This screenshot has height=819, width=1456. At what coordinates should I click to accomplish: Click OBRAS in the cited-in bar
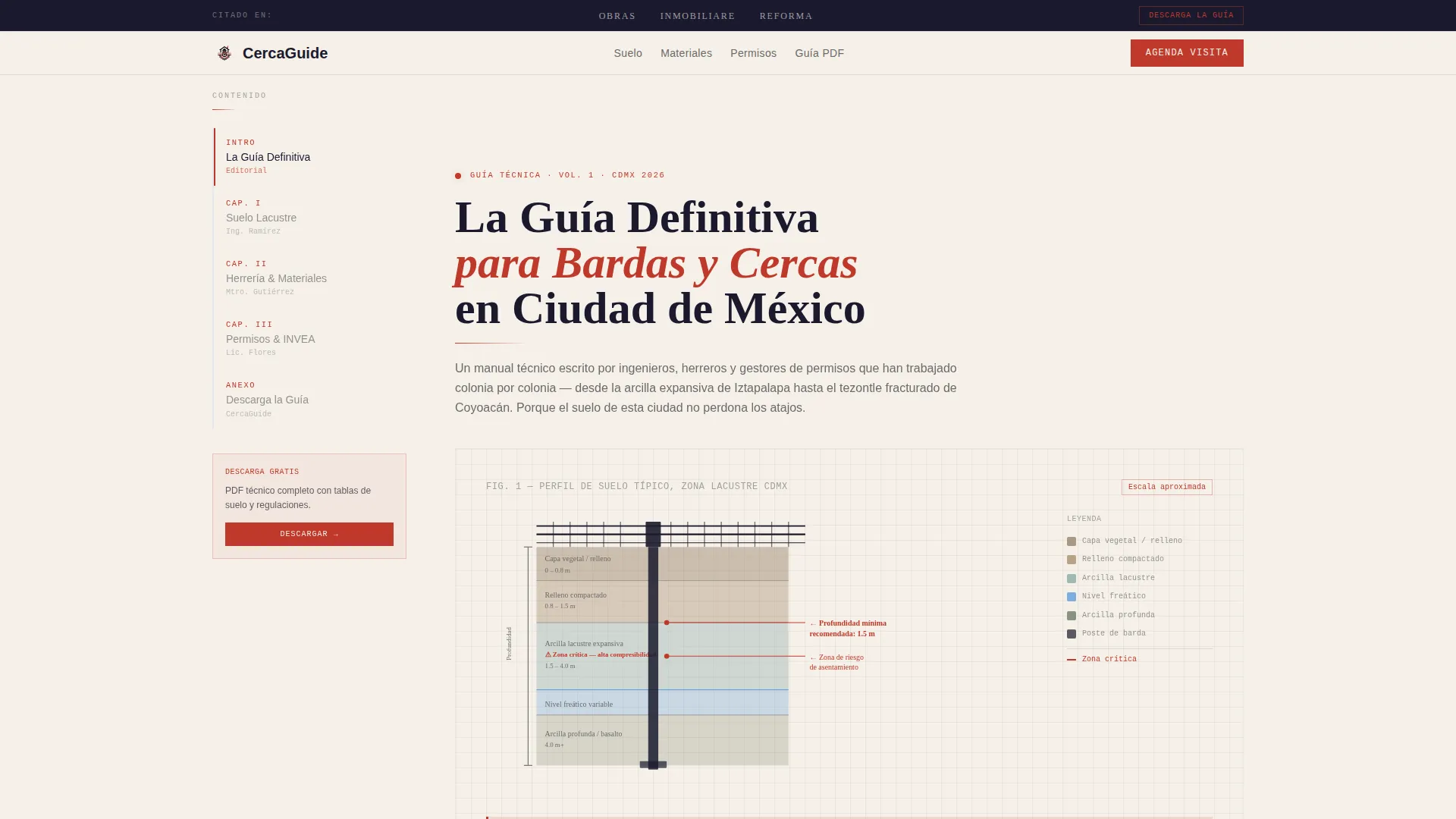pyautogui.click(x=617, y=16)
